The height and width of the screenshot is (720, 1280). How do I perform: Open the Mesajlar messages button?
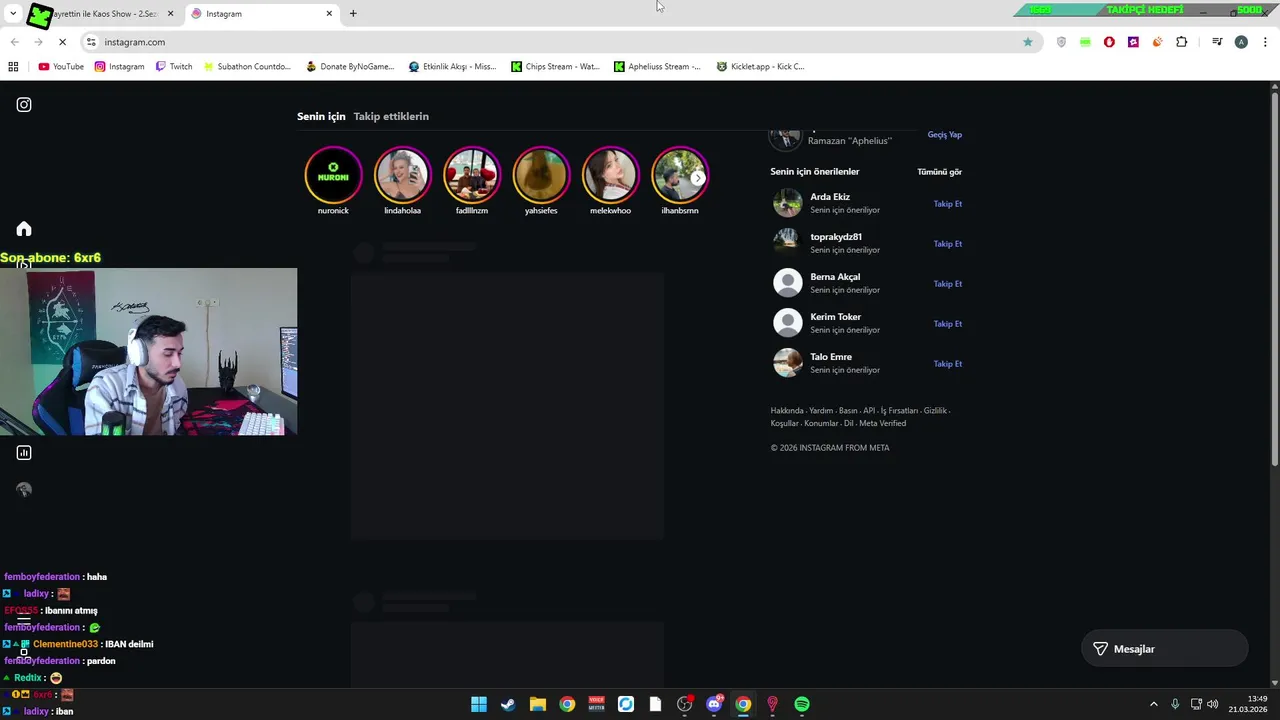point(1165,649)
